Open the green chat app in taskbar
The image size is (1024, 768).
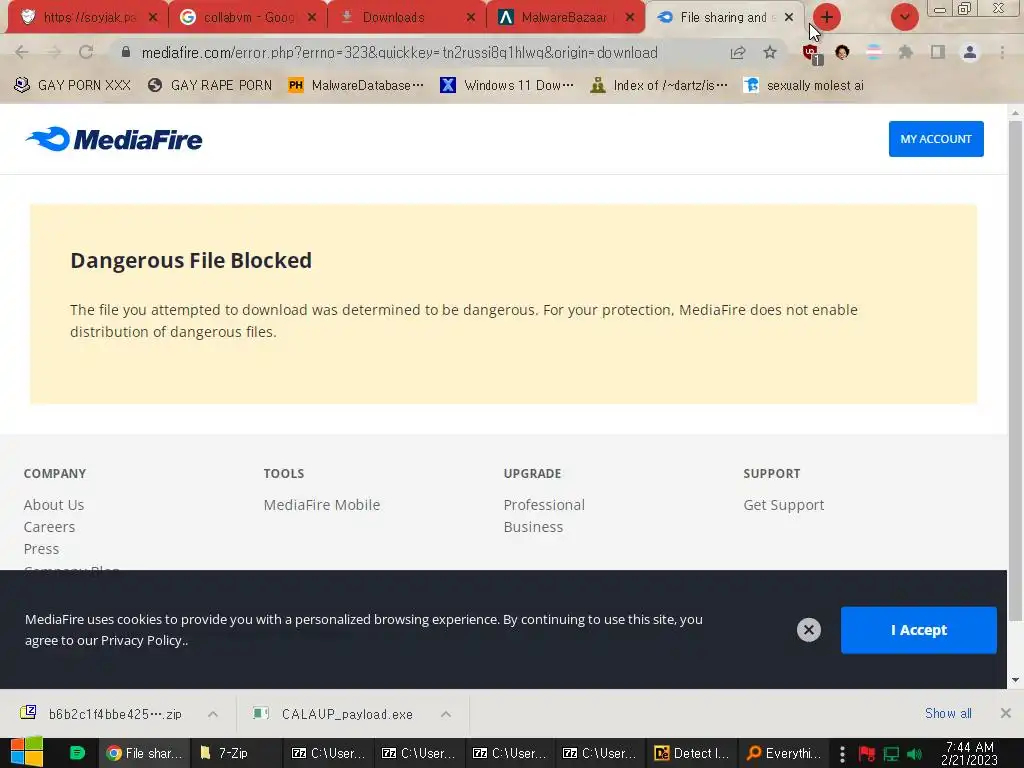pos(78,753)
